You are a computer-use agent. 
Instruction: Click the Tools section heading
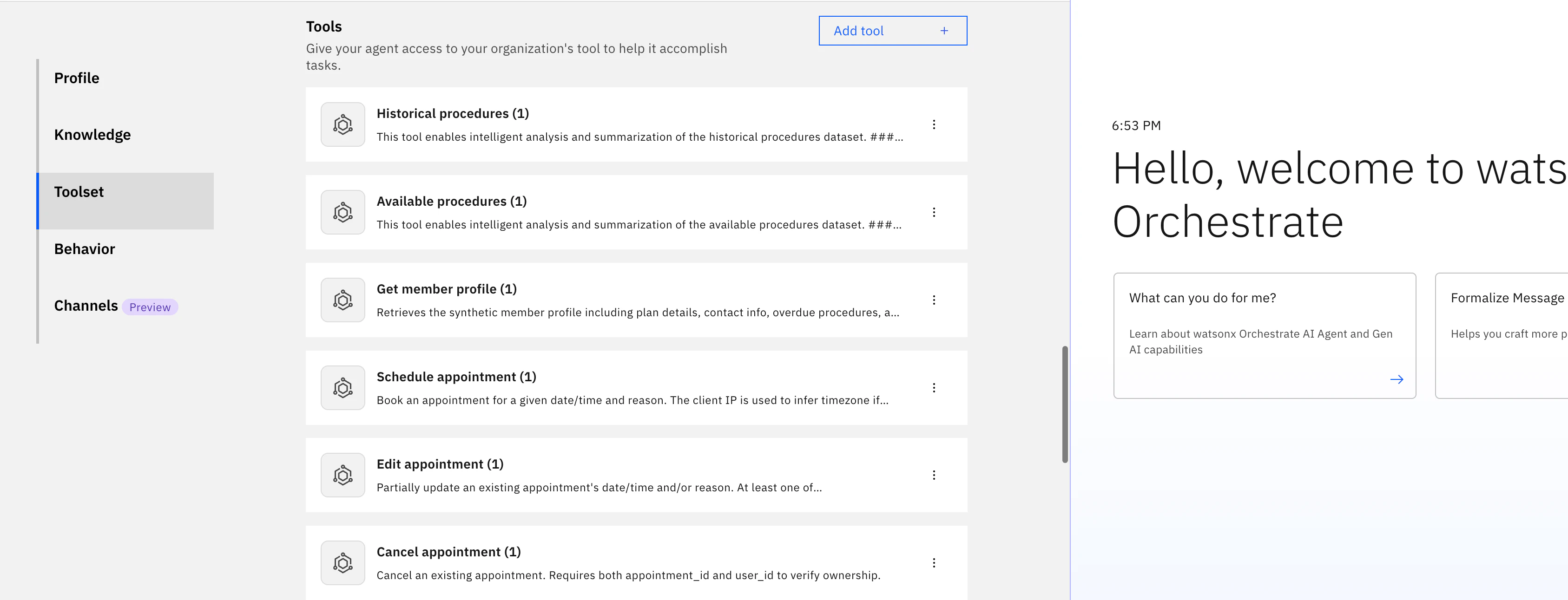(324, 26)
